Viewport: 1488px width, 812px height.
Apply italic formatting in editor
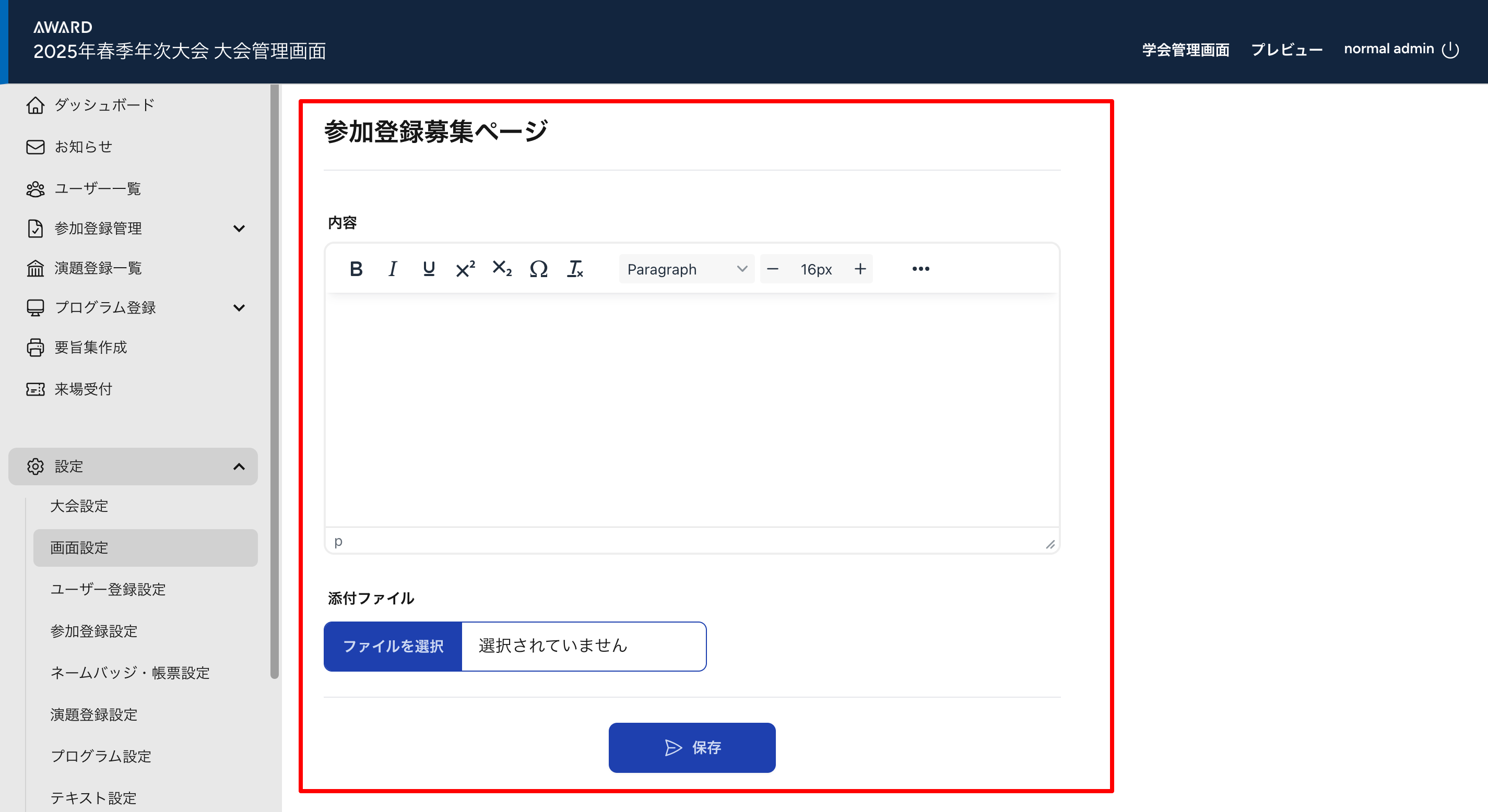click(393, 269)
